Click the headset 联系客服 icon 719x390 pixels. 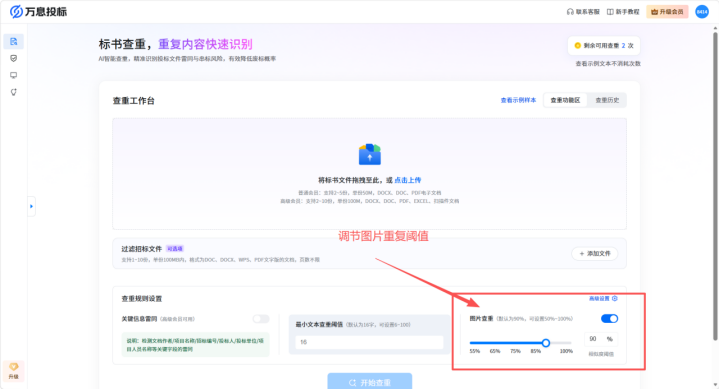point(570,12)
